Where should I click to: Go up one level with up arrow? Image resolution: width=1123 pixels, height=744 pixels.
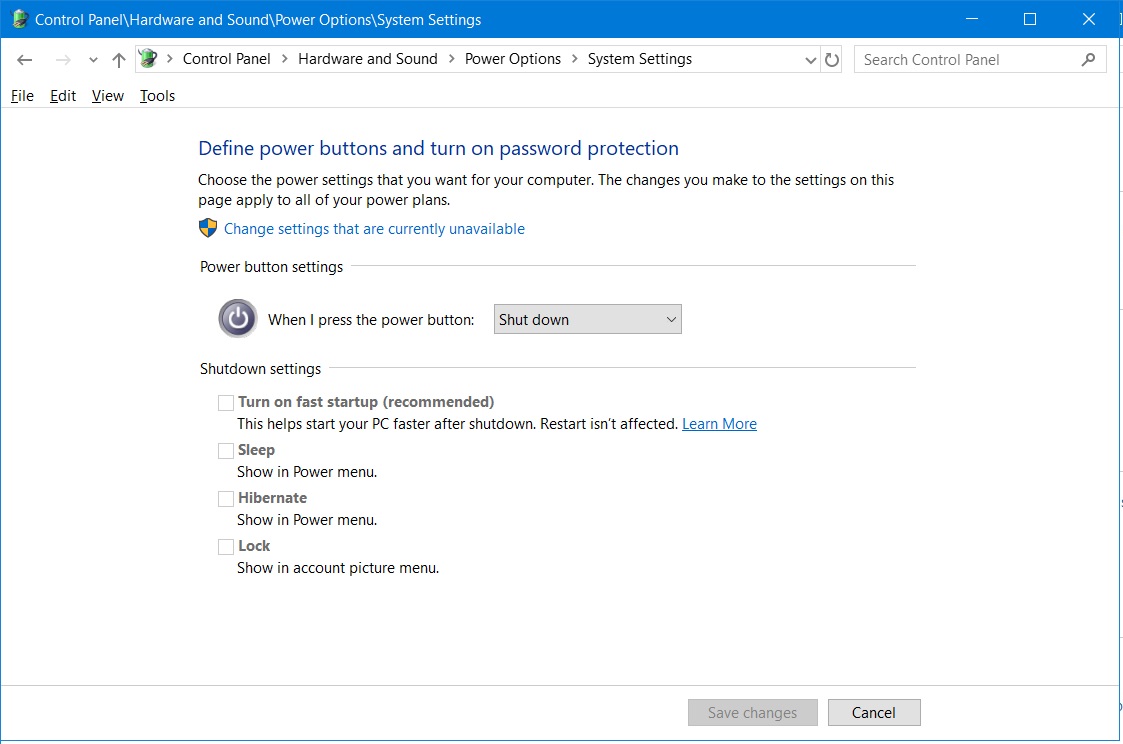pyautogui.click(x=119, y=60)
